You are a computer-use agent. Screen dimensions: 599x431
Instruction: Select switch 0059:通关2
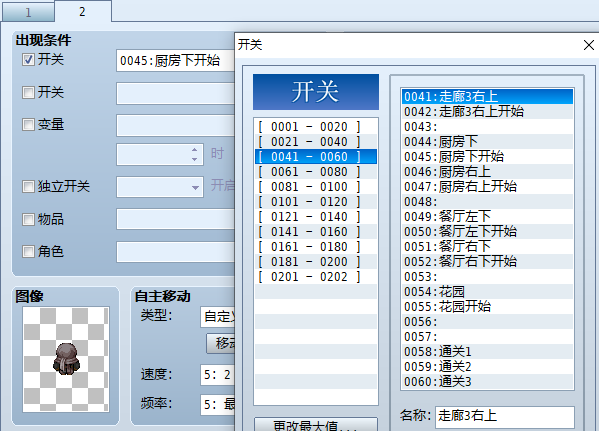(487, 366)
